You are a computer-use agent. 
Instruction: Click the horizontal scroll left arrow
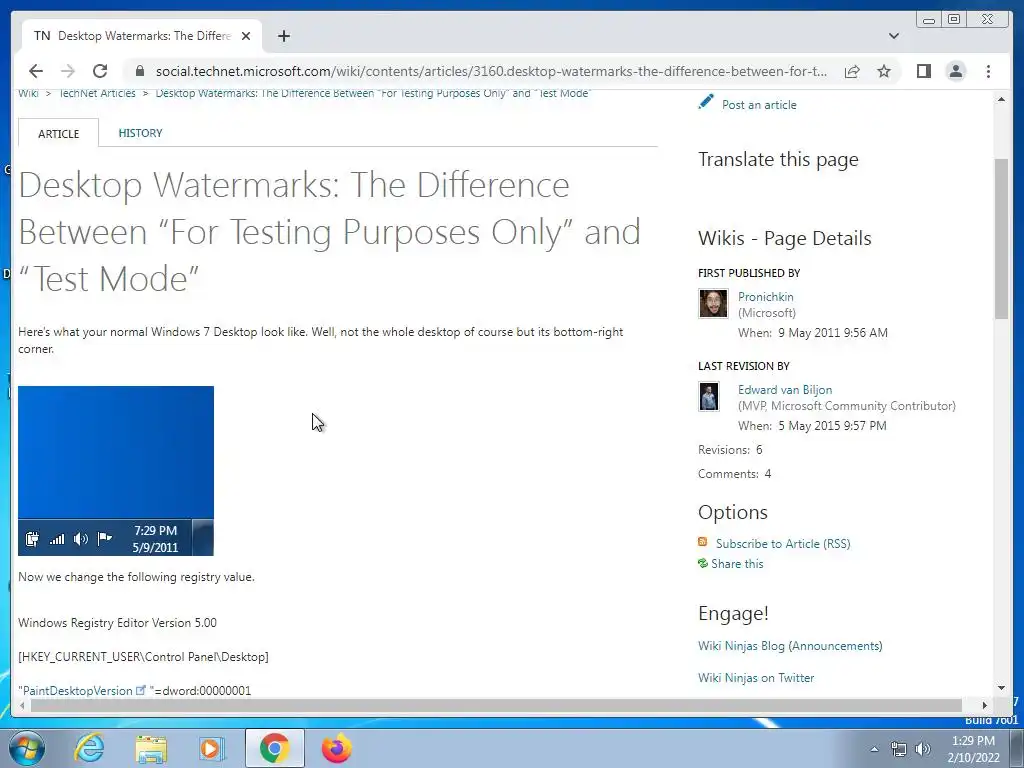tap(23, 705)
